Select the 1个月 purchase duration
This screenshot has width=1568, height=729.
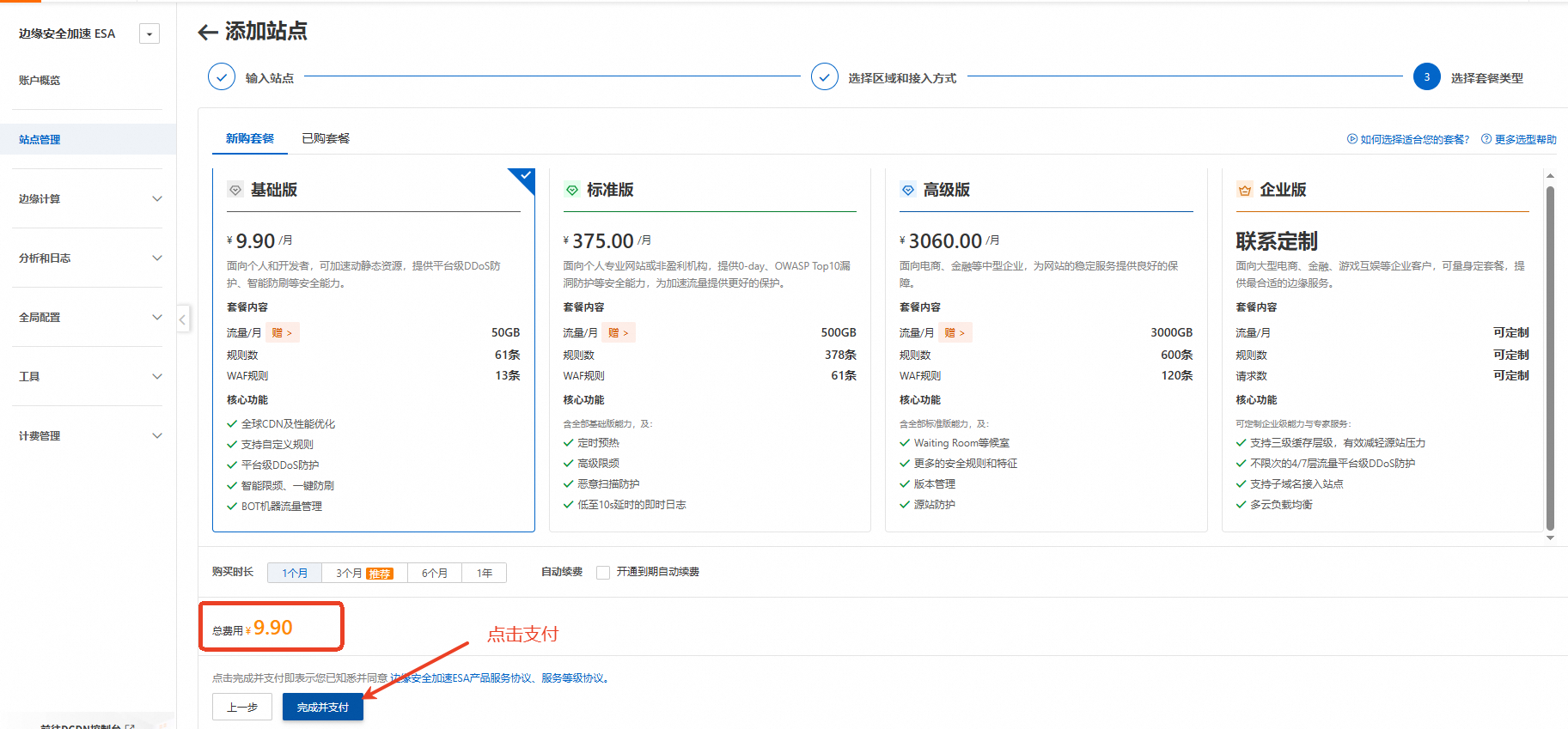point(295,573)
